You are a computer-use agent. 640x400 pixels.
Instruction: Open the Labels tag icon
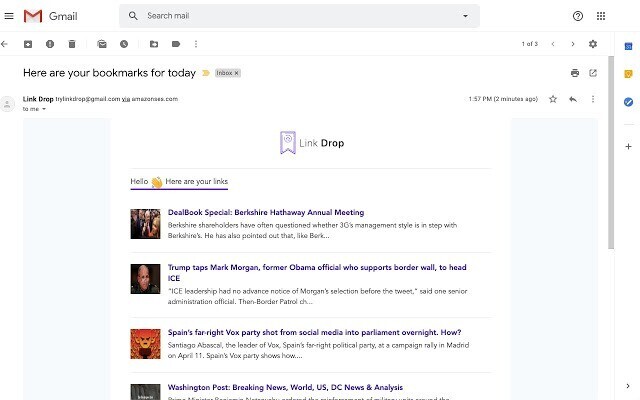(176, 44)
